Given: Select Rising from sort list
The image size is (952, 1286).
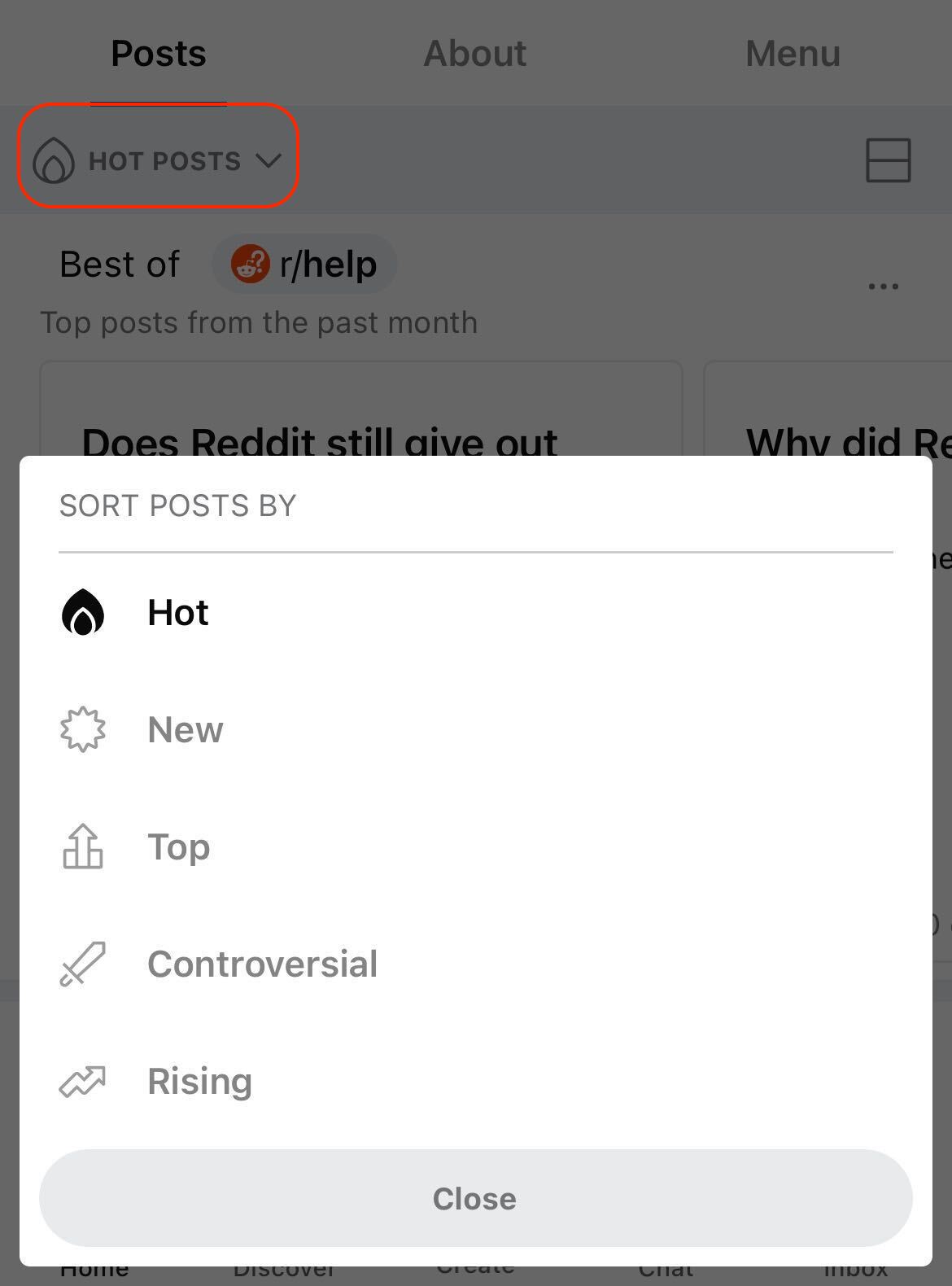Looking at the screenshot, I should tap(476, 1081).
